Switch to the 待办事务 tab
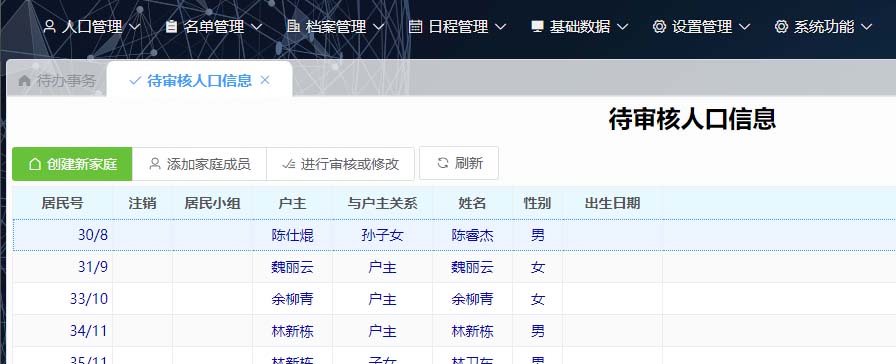Image resolution: width=896 pixels, height=364 pixels. tap(57, 81)
